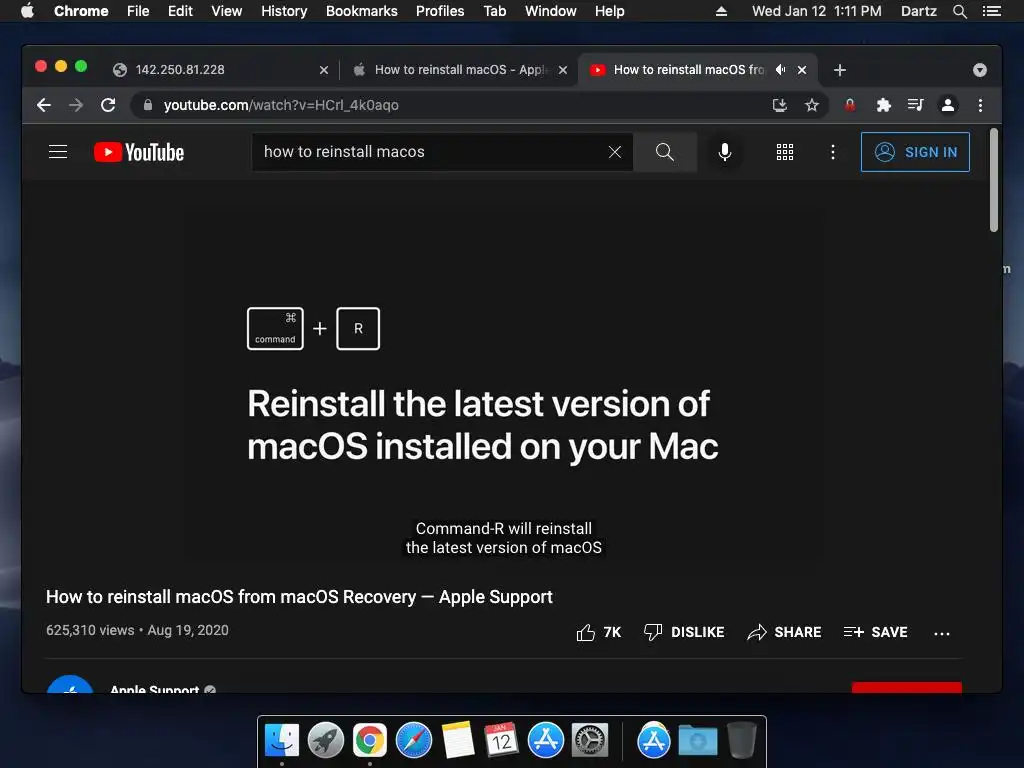The width and height of the screenshot is (1024, 768).
Task: Reload the YouTube page
Action: click(x=108, y=105)
